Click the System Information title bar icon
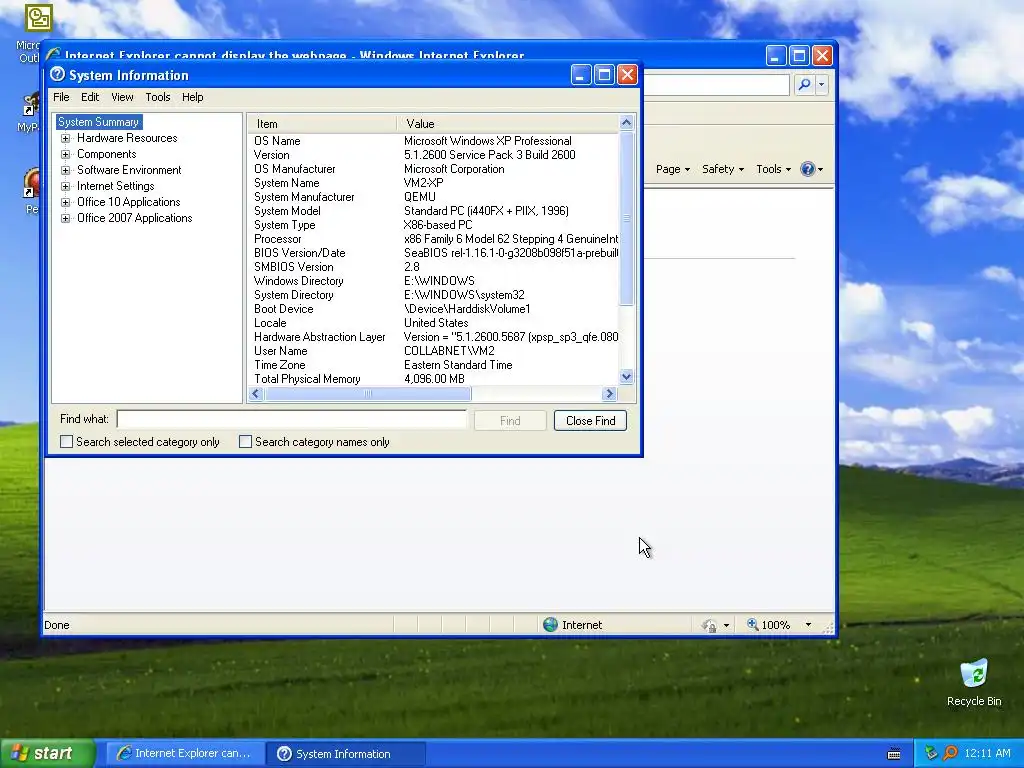The image size is (1024, 768). (57, 74)
